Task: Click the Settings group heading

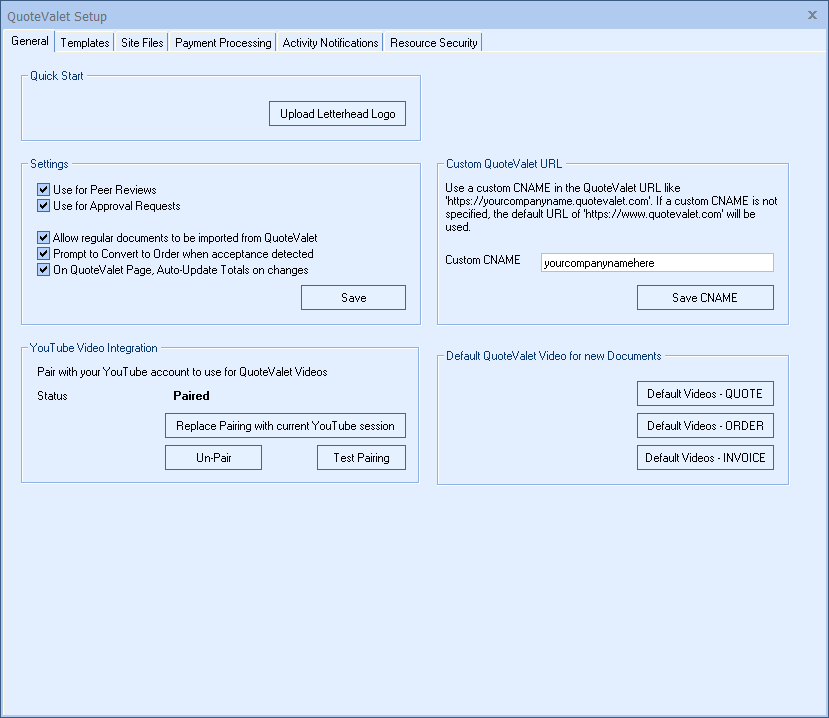Action: point(49,164)
